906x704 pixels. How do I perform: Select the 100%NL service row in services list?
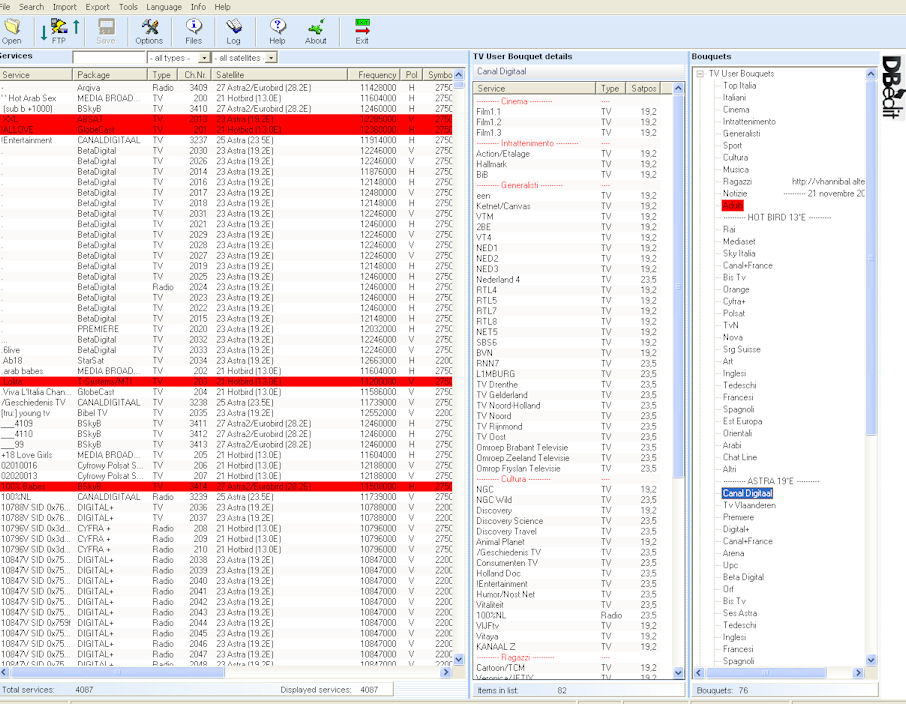coord(226,497)
